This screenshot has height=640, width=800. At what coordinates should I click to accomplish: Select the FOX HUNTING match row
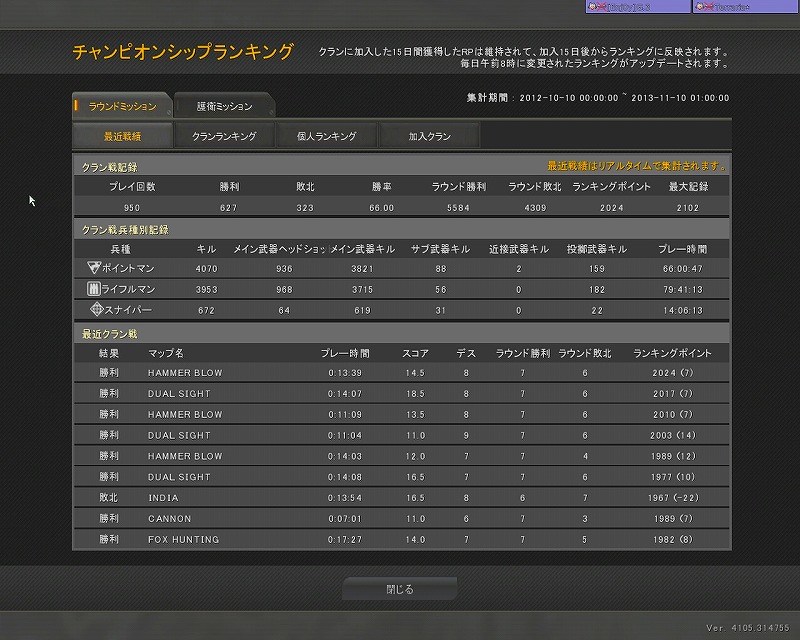[x=400, y=539]
